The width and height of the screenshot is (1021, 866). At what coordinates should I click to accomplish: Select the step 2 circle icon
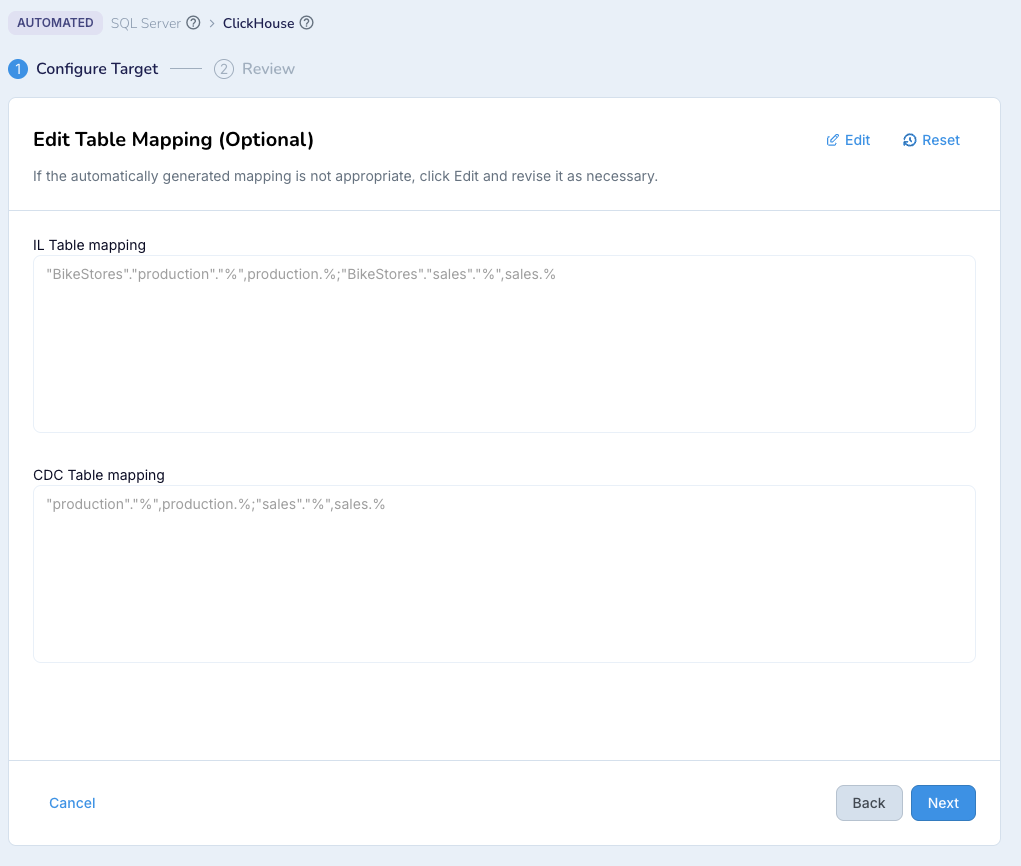point(224,69)
